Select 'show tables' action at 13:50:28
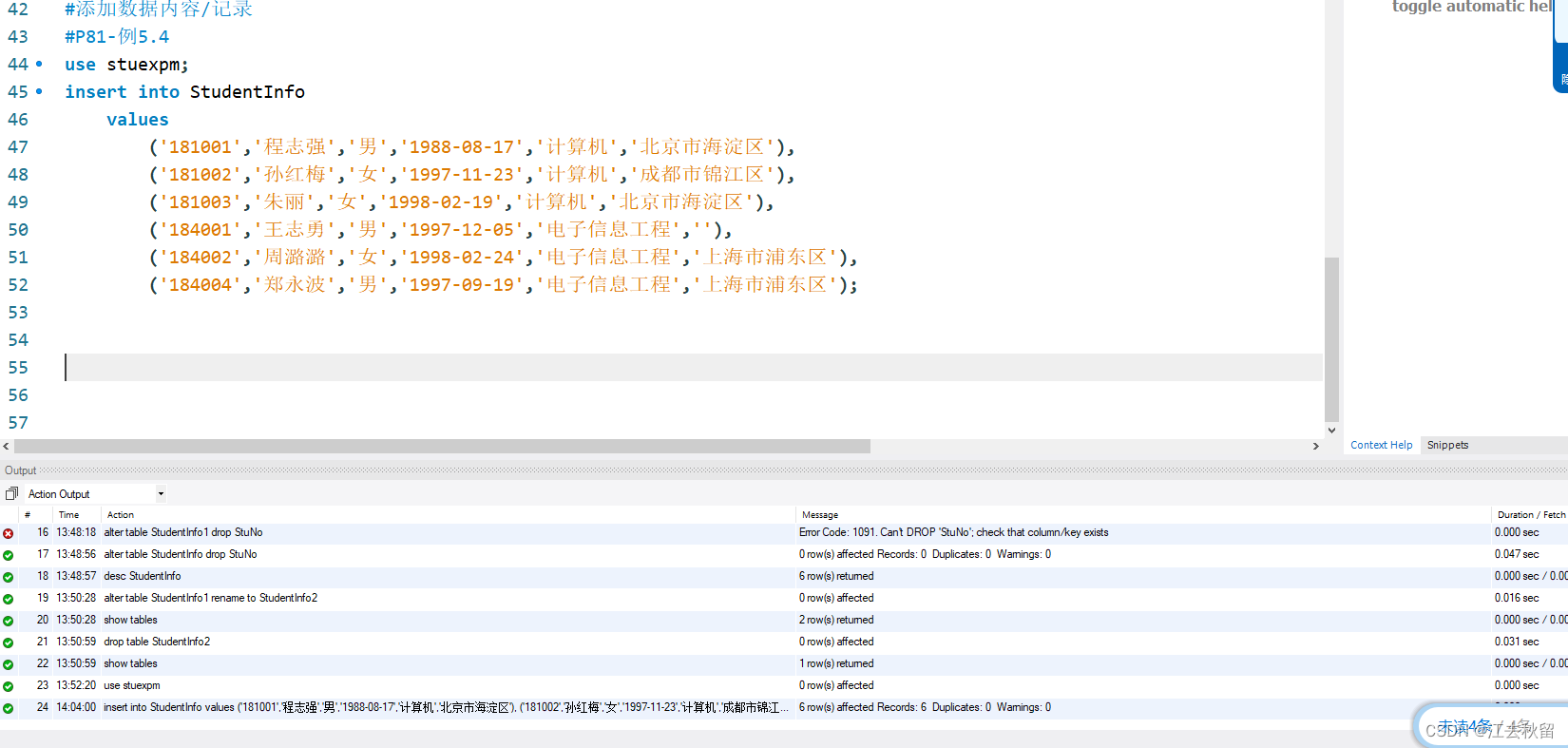 [x=131, y=620]
